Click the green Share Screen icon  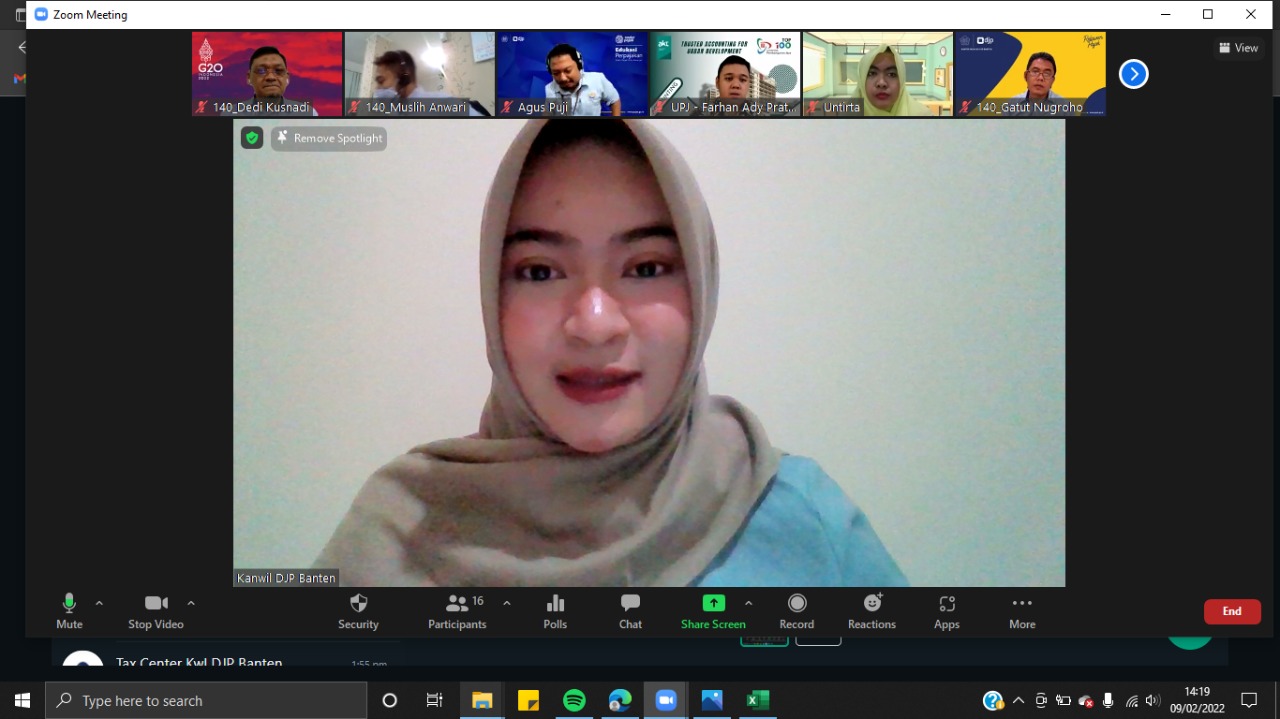713,603
